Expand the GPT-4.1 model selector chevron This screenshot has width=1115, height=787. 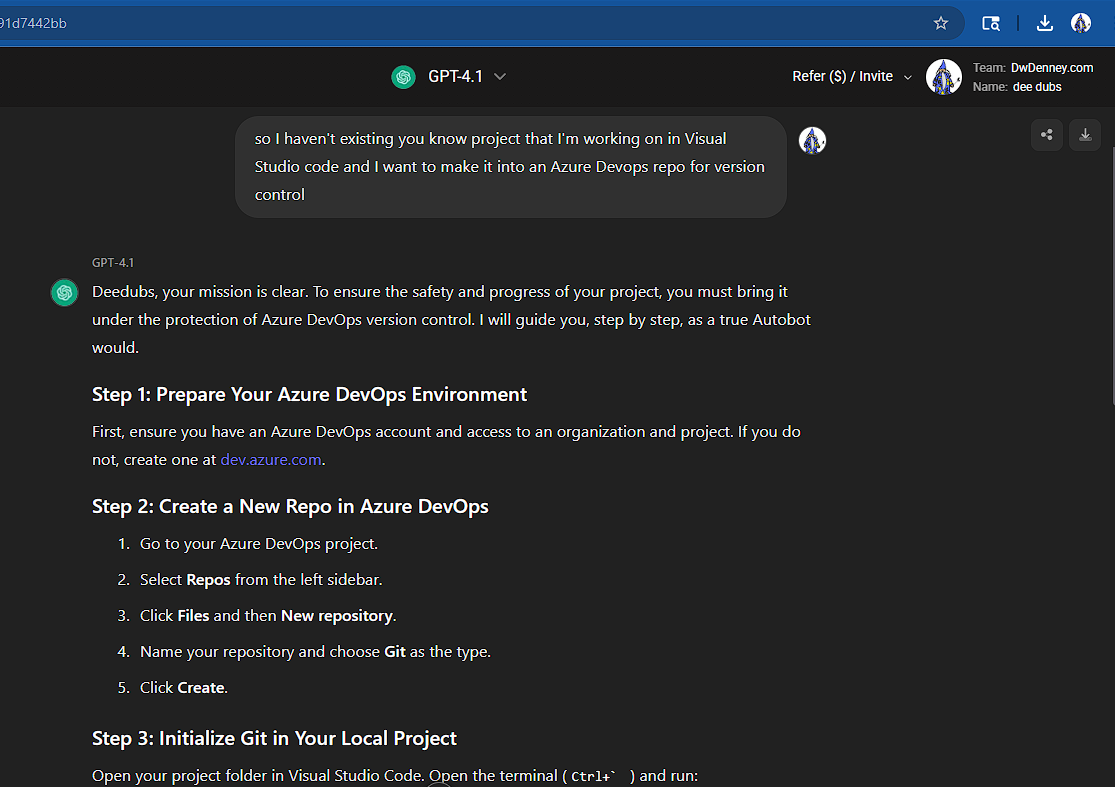[x=500, y=77]
